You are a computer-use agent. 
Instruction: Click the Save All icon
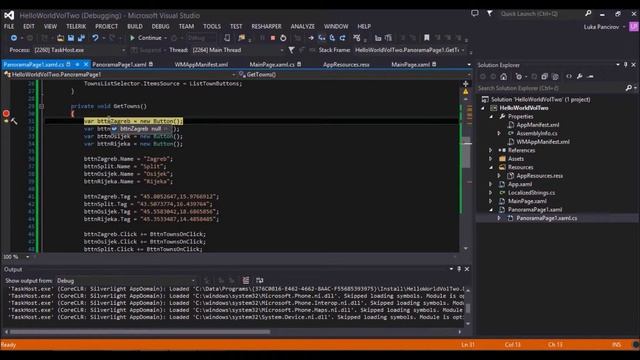(x=81, y=38)
